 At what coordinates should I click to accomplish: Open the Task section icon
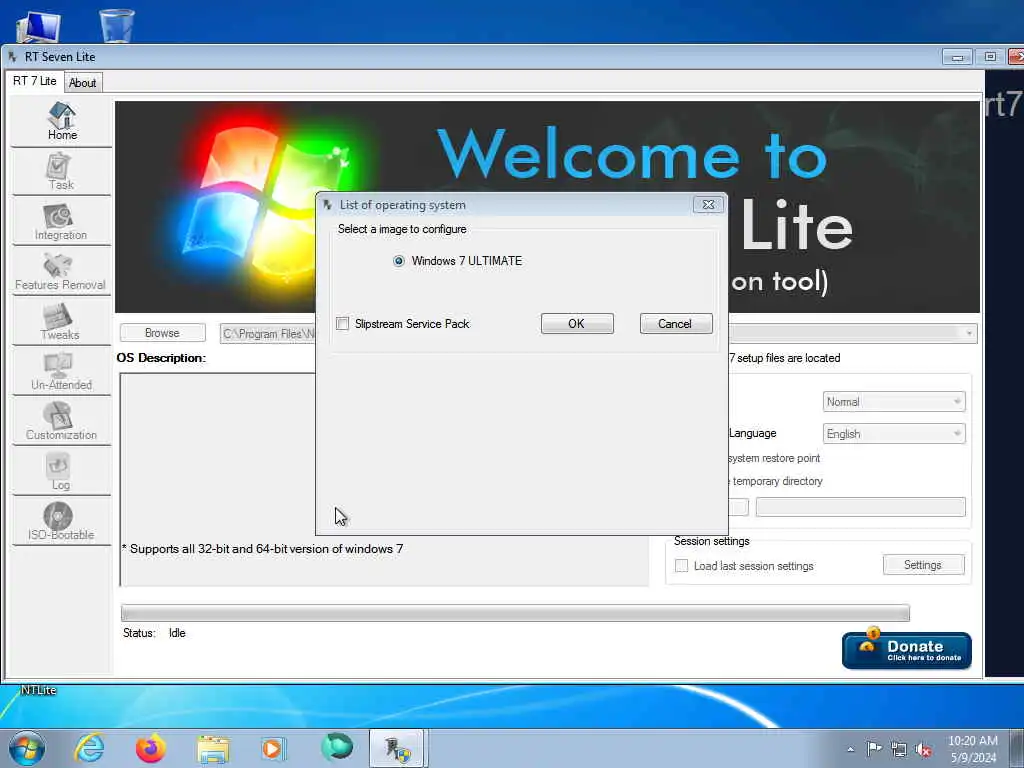(x=61, y=172)
